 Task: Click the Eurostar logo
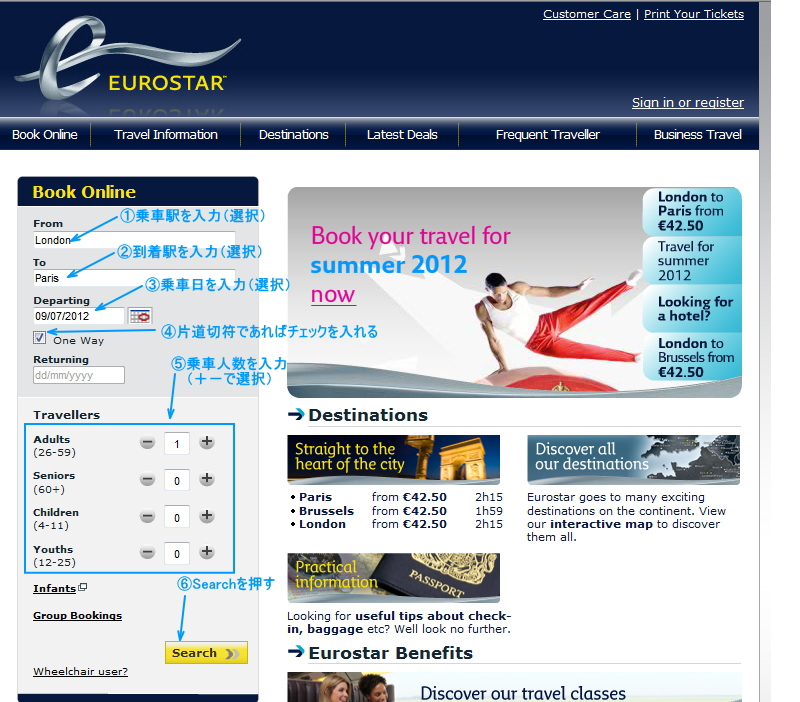[x=128, y=59]
